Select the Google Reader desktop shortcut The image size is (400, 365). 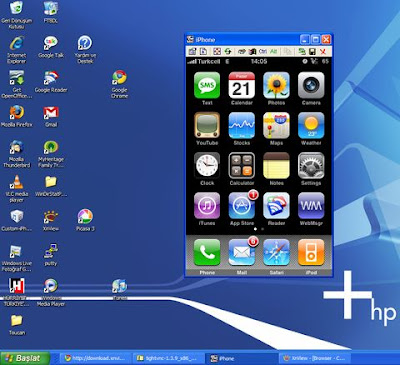point(51,82)
